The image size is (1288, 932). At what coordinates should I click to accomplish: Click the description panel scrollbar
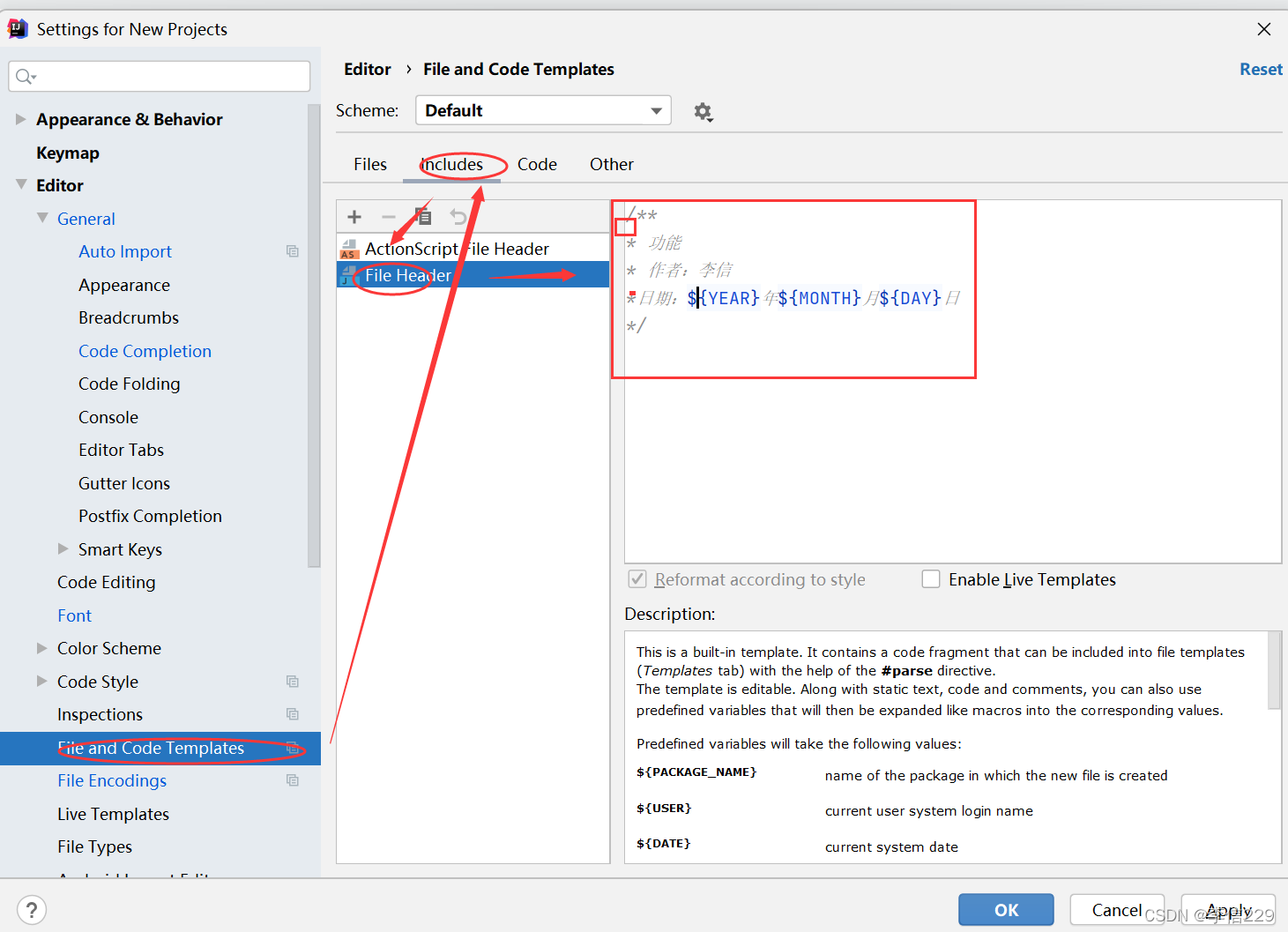1274,670
